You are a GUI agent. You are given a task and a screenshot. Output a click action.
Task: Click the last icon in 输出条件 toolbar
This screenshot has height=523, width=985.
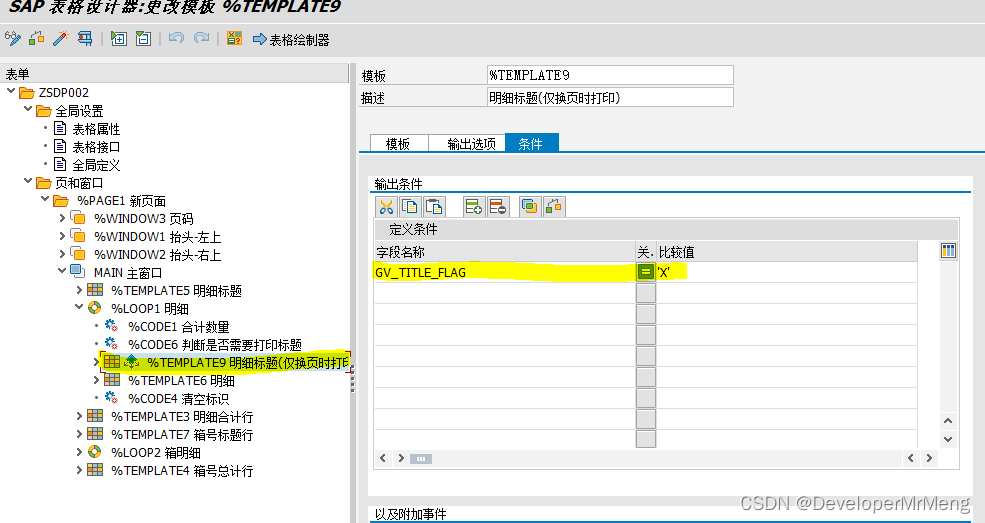[553, 207]
